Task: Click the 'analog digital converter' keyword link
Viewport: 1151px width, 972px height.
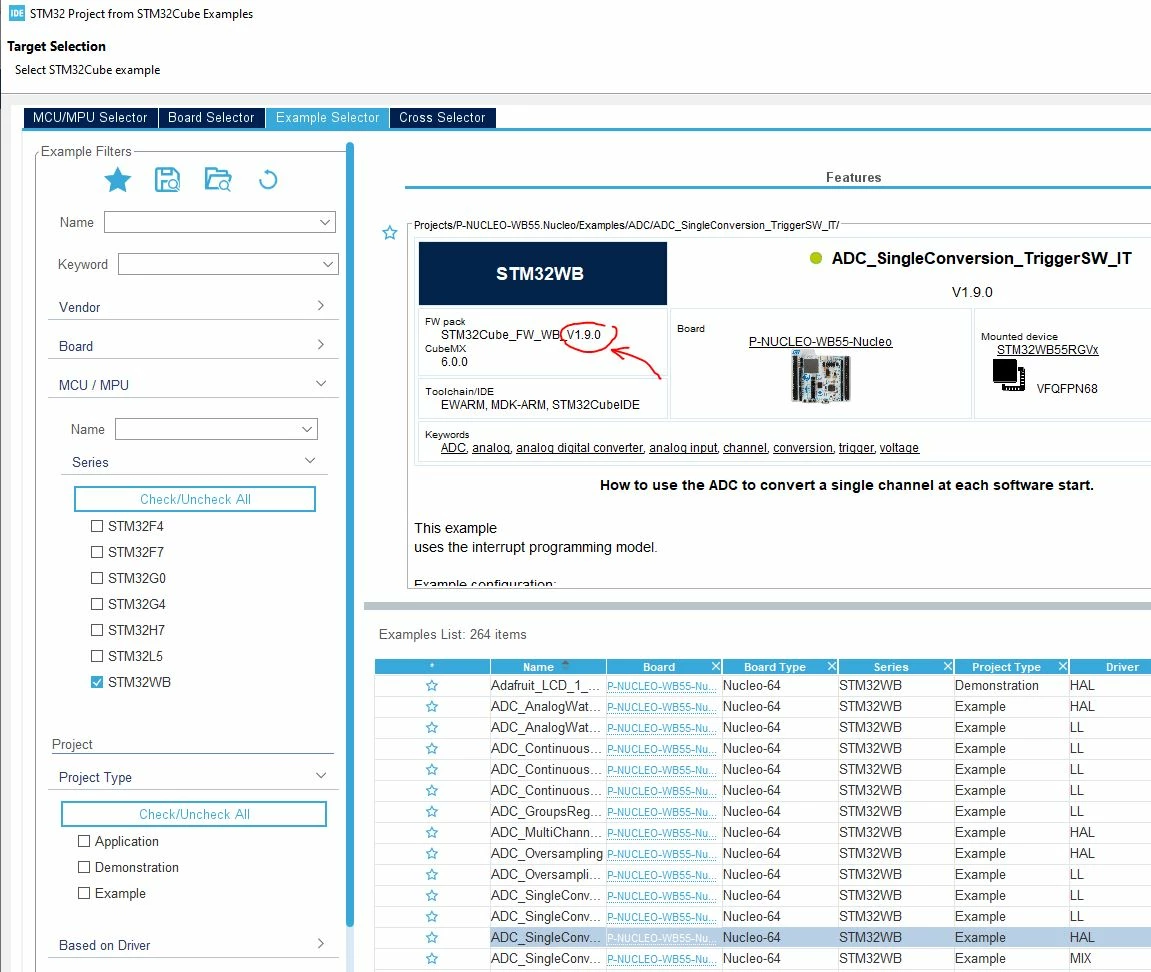Action: (x=579, y=448)
